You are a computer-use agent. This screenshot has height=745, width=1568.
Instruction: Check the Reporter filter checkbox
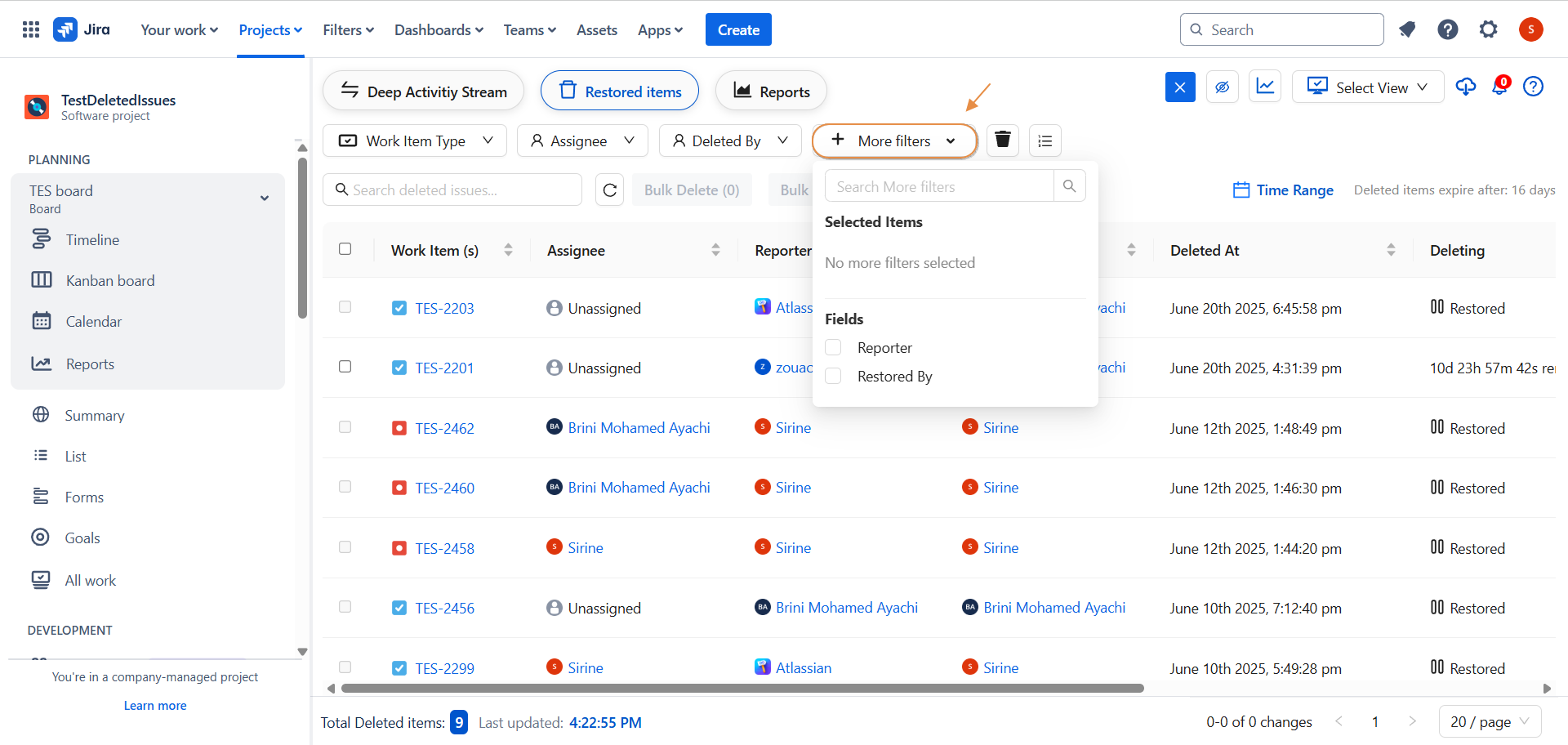(833, 347)
